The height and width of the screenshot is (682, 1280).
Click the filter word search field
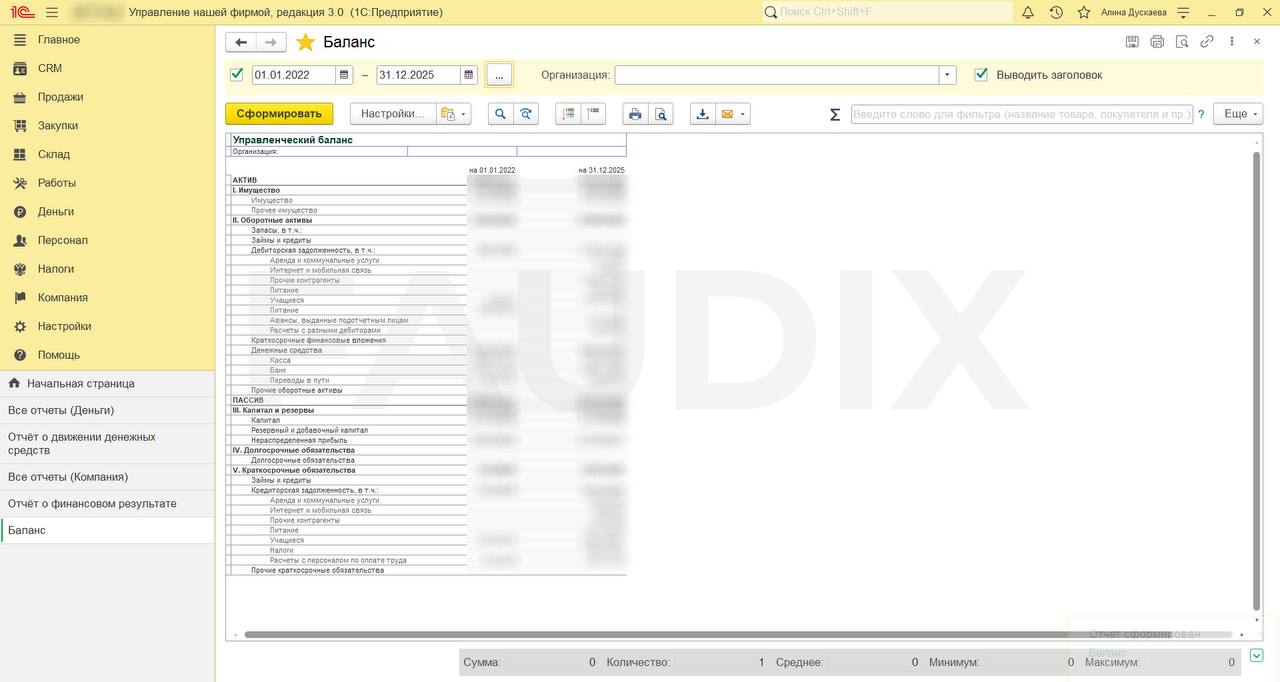(1022, 114)
